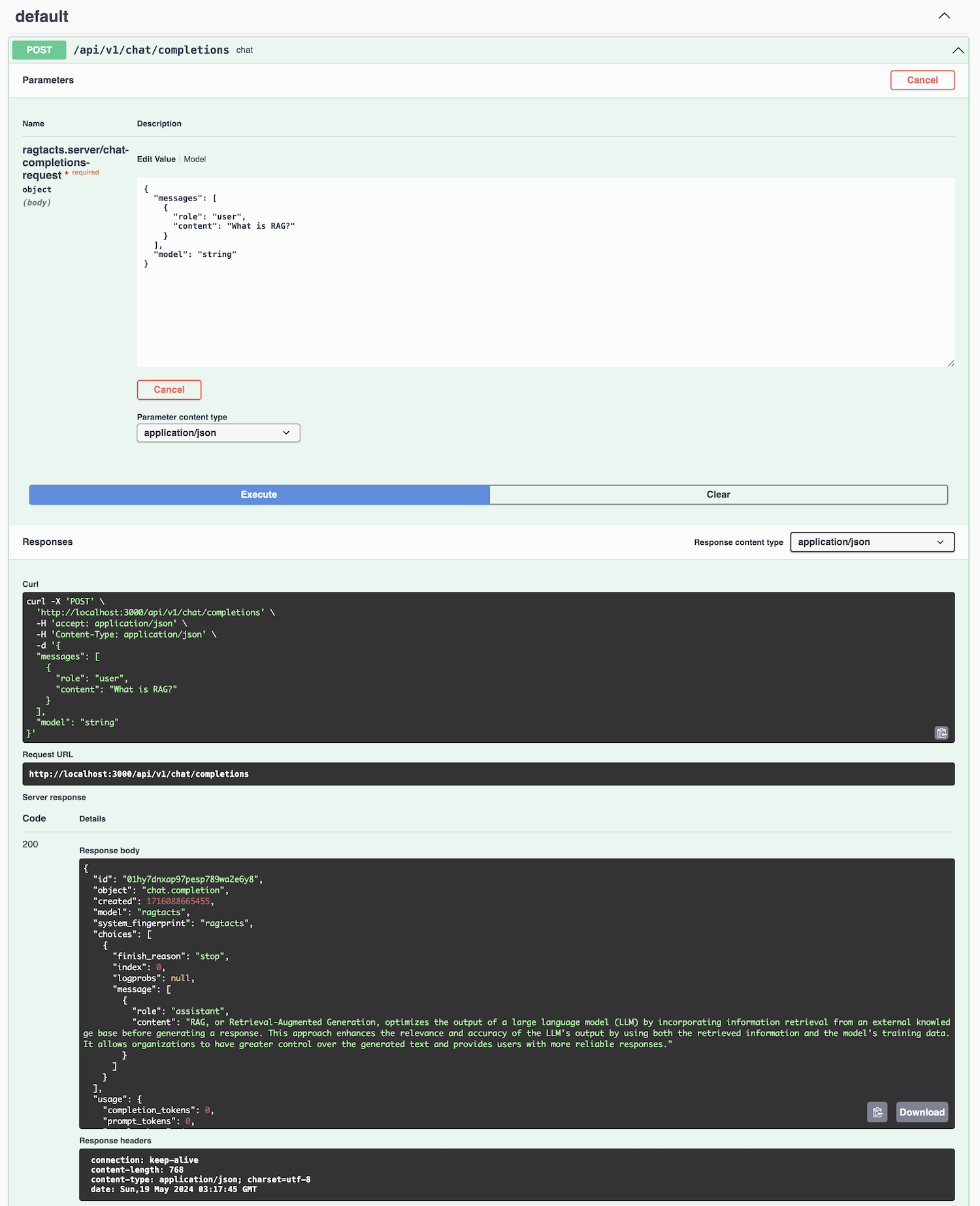
Task: Click the Server response label
Action: (54, 797)
